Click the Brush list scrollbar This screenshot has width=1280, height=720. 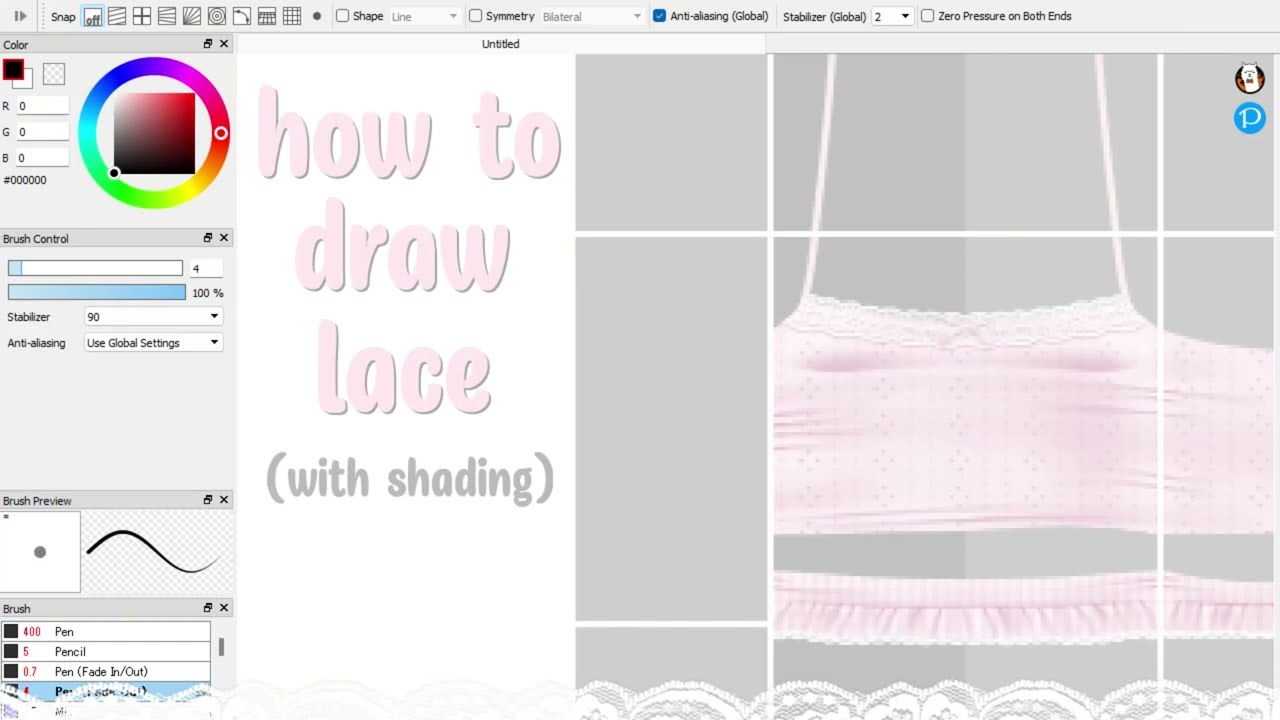(221, 648)
